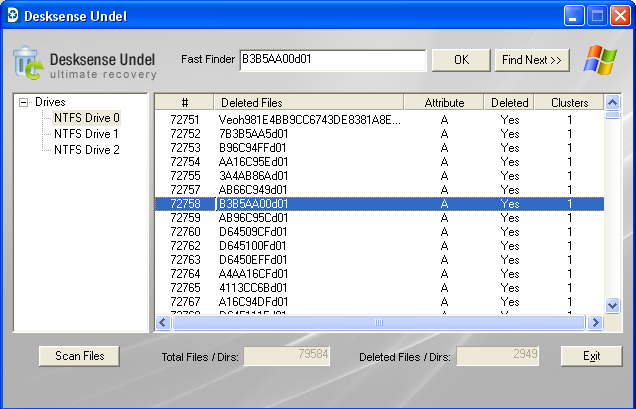Click the Find Next >> button
The height and width of the screenshot is (409, 636).
(x=532, y=60)
